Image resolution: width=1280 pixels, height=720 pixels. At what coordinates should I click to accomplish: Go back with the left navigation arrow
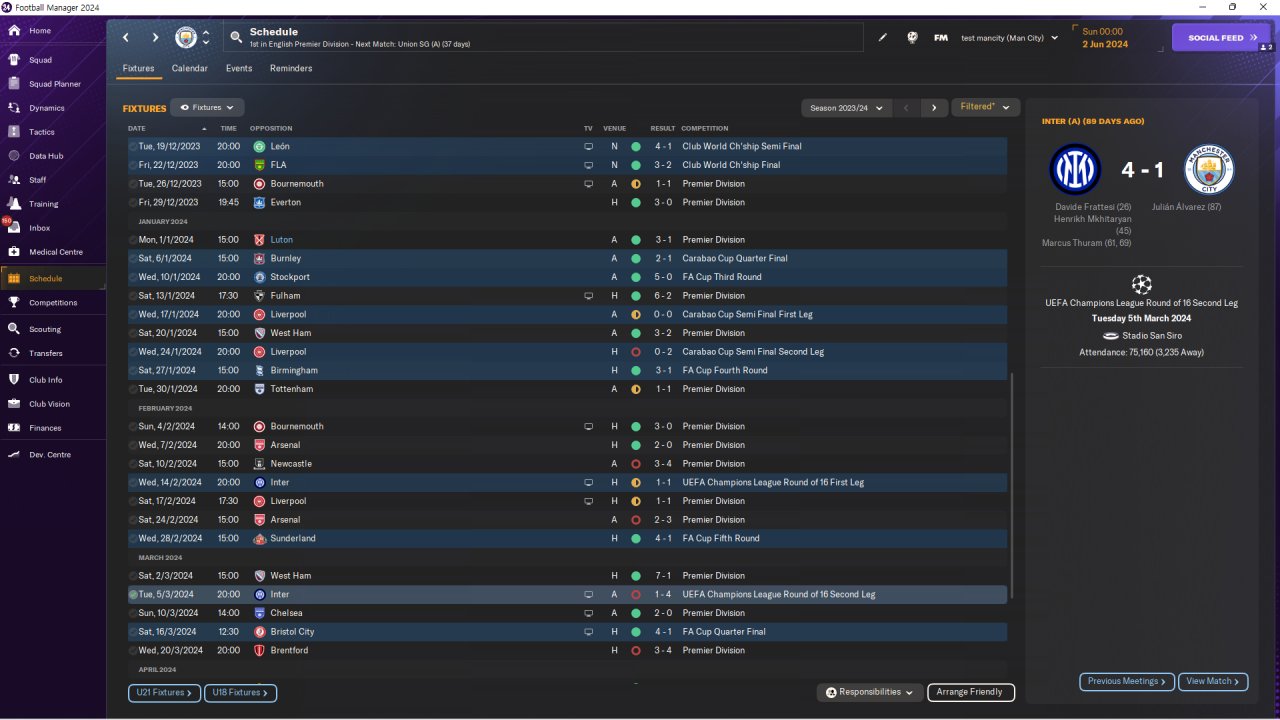[x=126, y=38]
